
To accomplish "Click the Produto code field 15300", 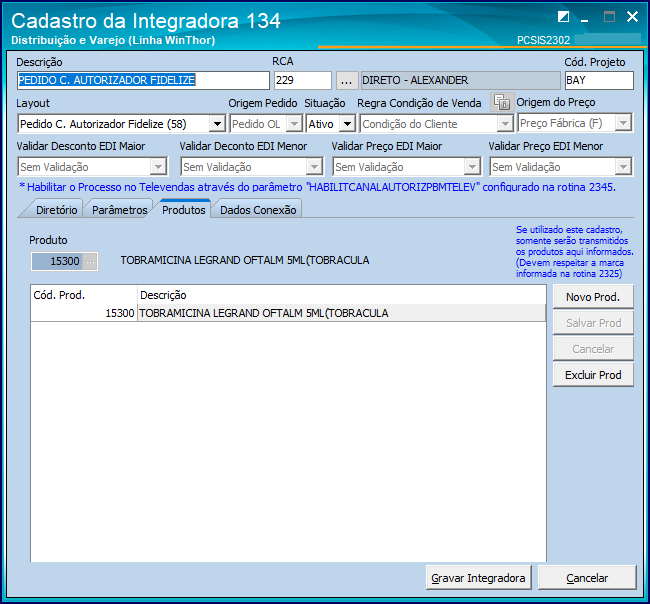I will click(57, 261).
